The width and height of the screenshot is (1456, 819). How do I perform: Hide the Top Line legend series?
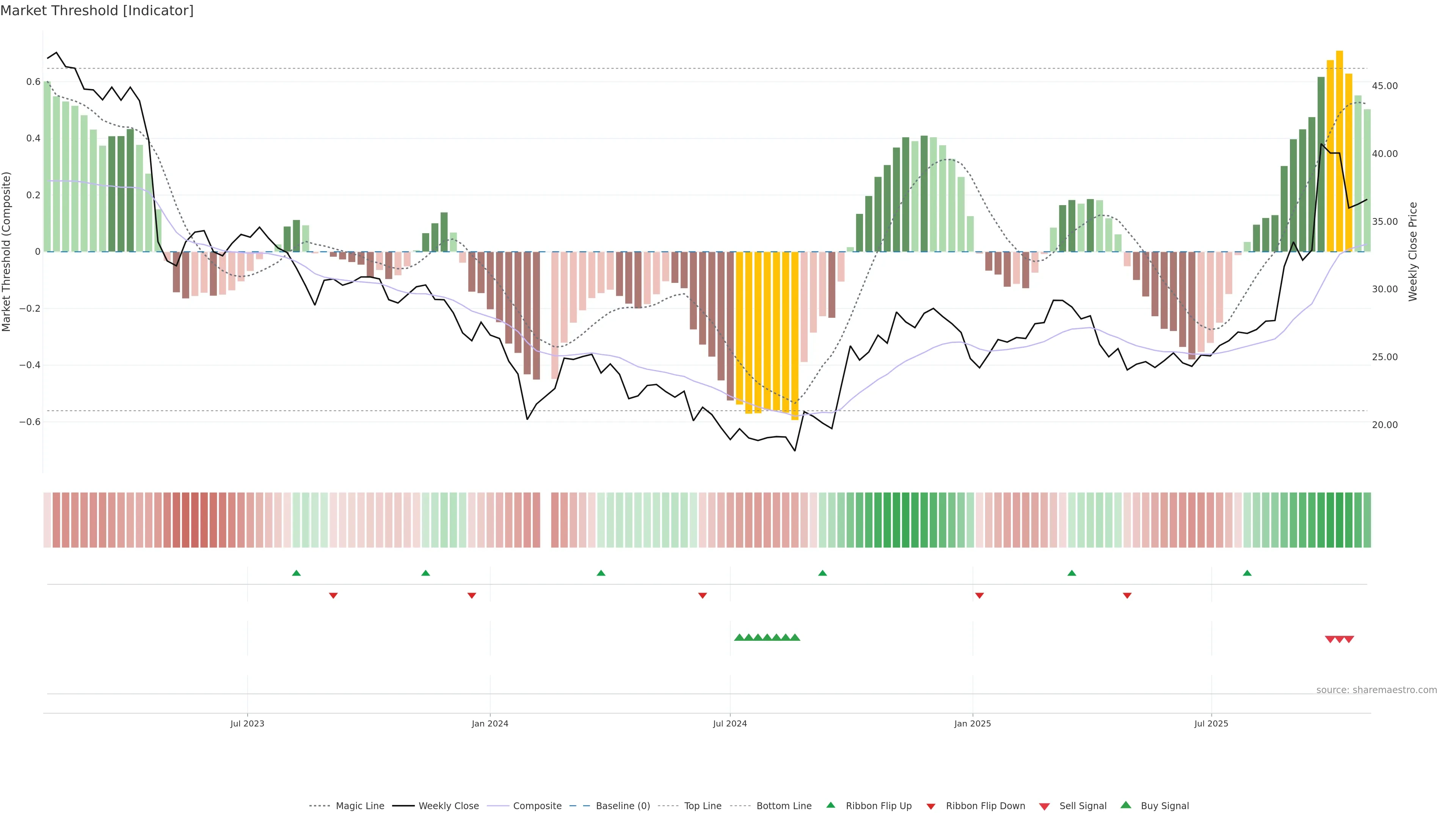pos(703,806)
